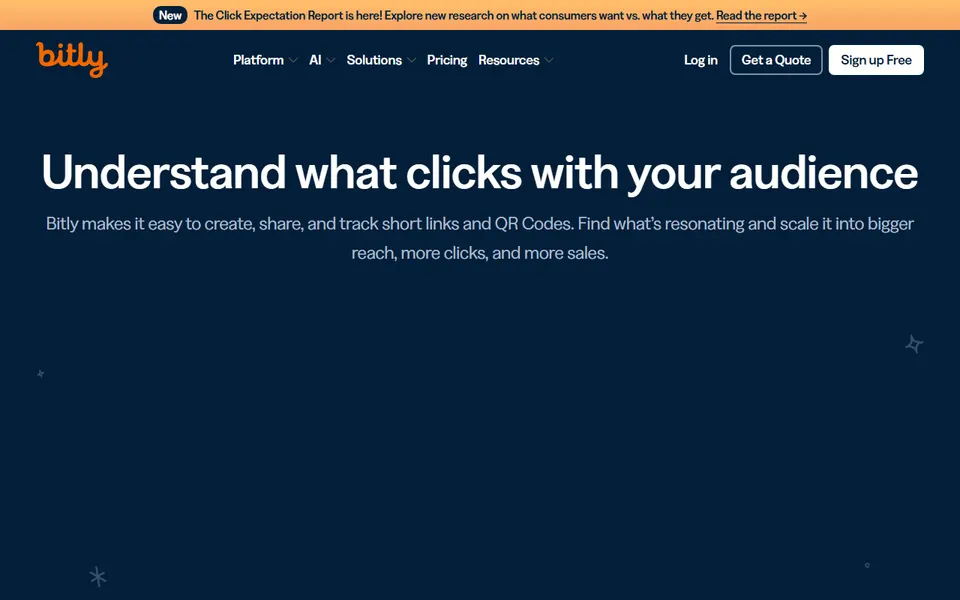Screen dimensions: 960x600
Task: Go to the Pricing page
Action: [x=447, y=60]
